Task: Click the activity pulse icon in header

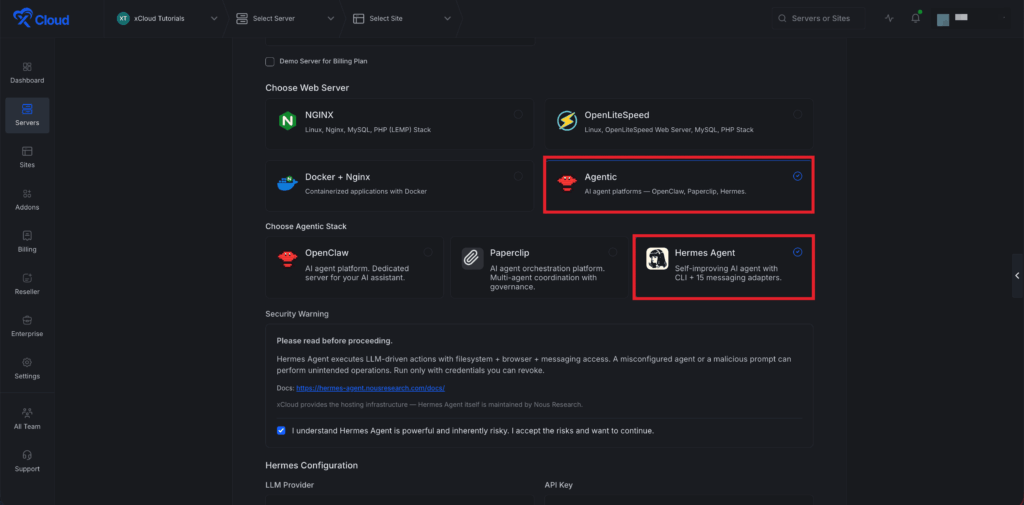Action: point(890,18)
